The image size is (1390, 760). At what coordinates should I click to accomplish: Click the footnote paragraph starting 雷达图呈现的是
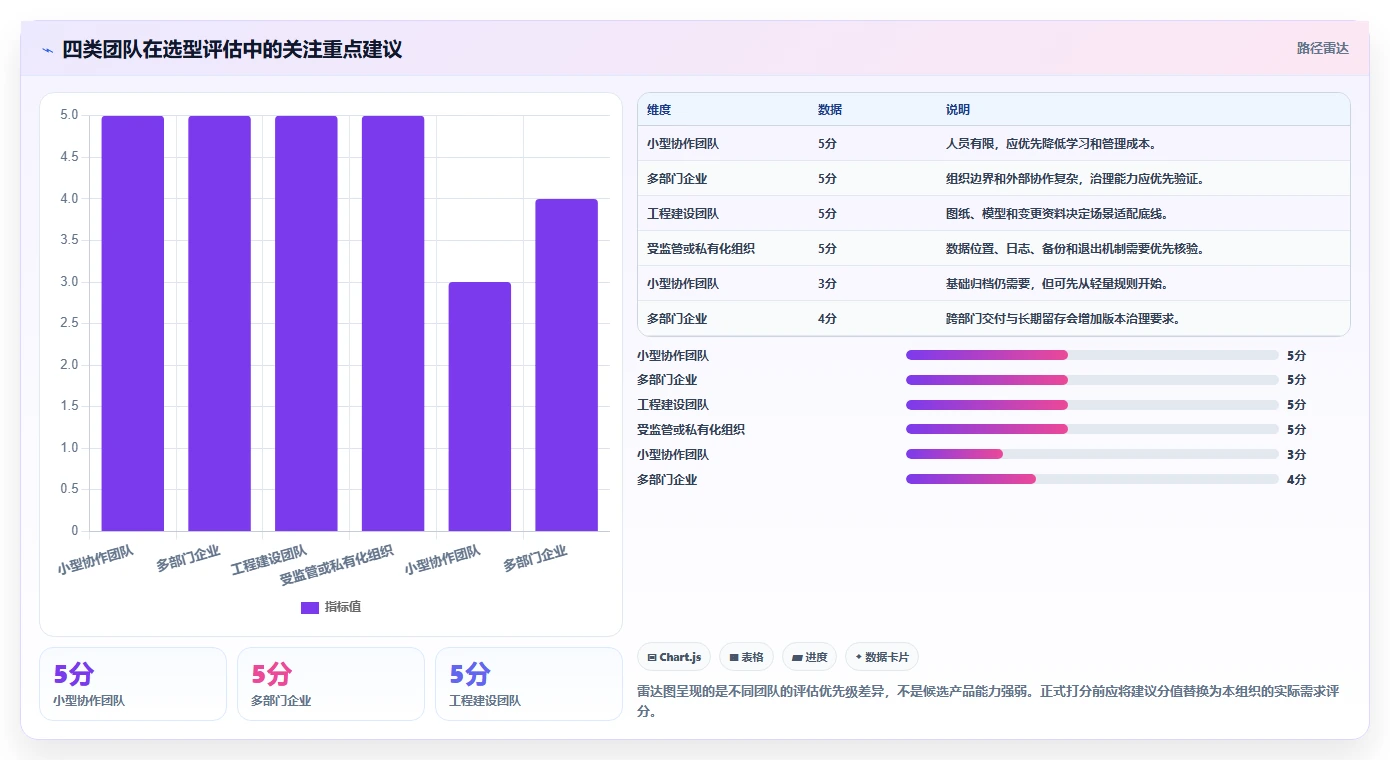[995, 701]
